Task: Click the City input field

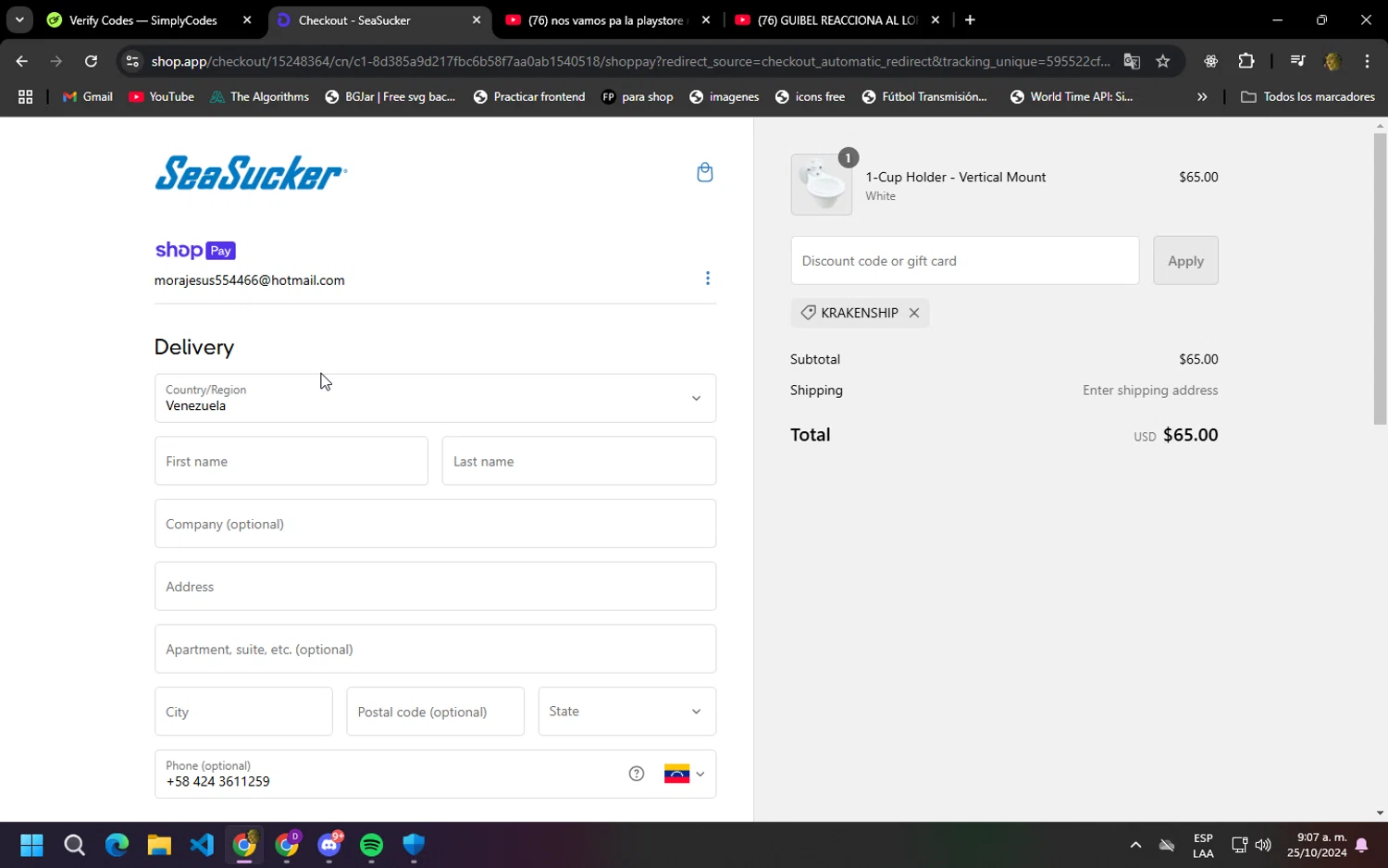Action: tap(243, 712)
